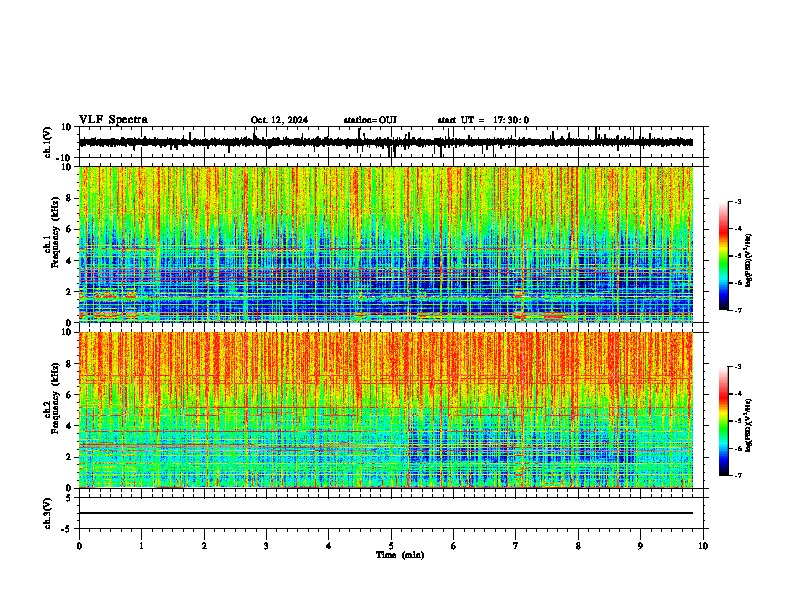Click the ch.3(V) "5" tick label

[70, 497]
